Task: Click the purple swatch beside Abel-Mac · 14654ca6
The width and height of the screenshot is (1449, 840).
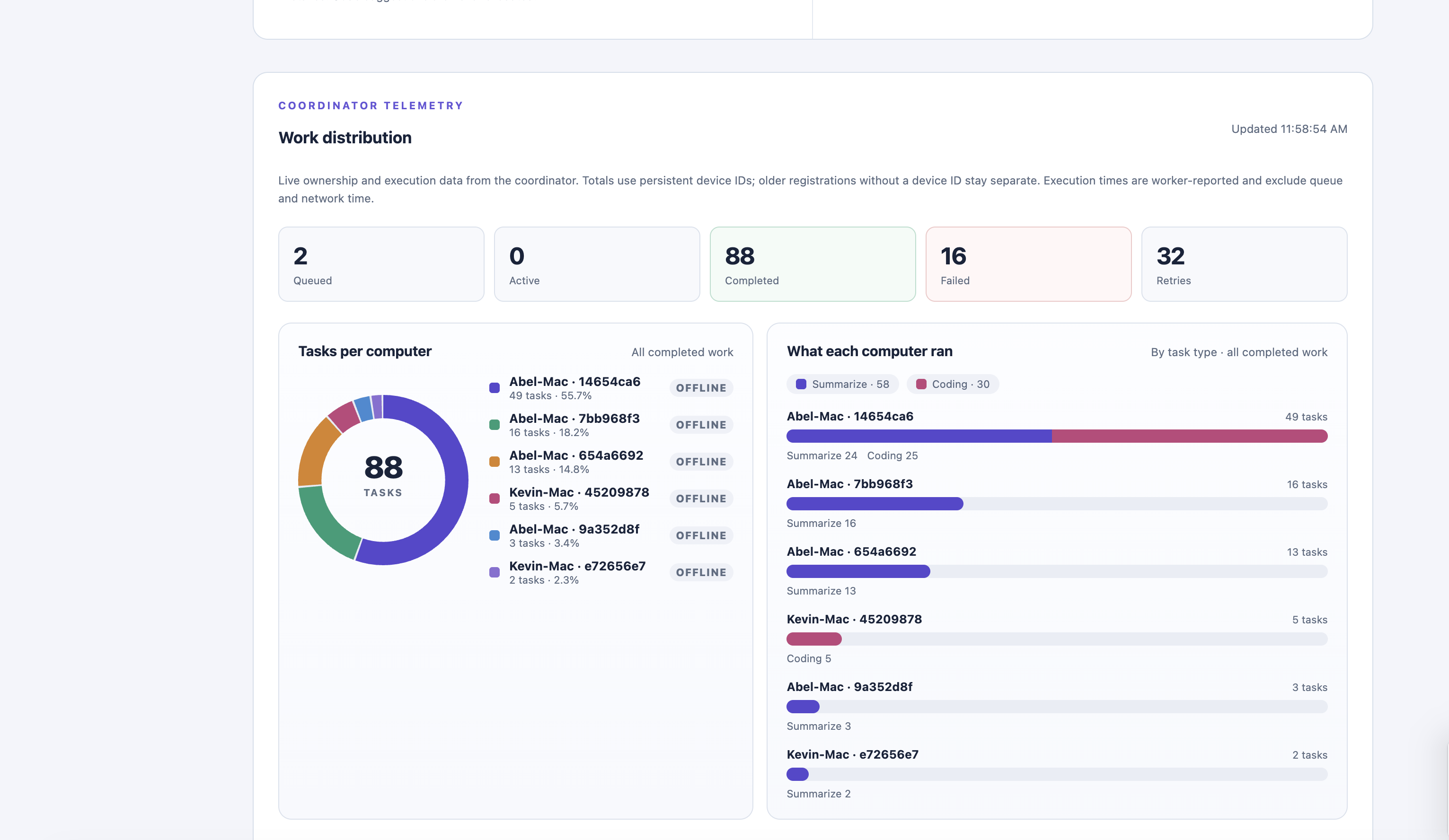Action: pyautogui.click(x=495, y=388)
